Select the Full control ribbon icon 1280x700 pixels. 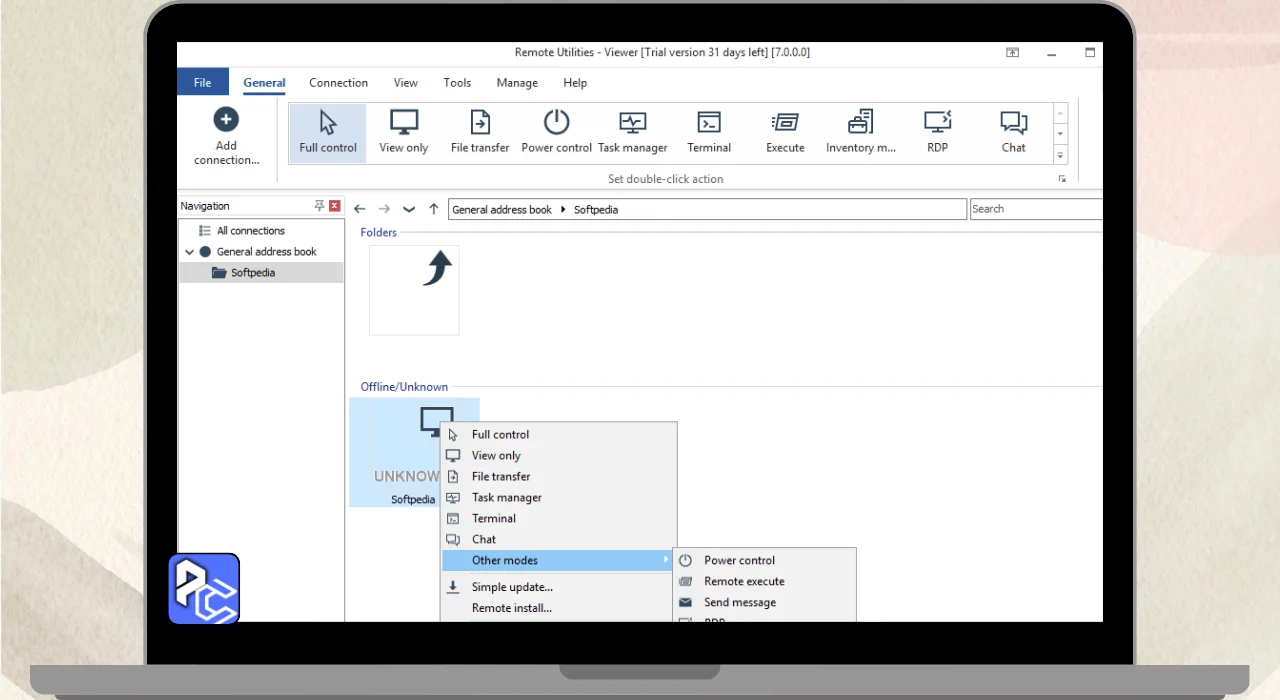click(327, 132)
